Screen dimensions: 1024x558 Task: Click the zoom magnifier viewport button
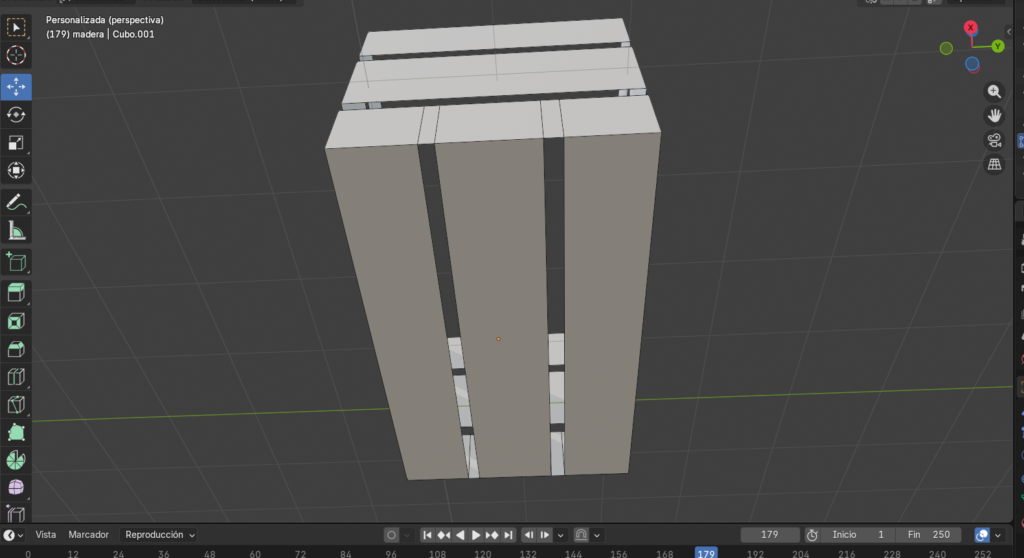(994, 91)
